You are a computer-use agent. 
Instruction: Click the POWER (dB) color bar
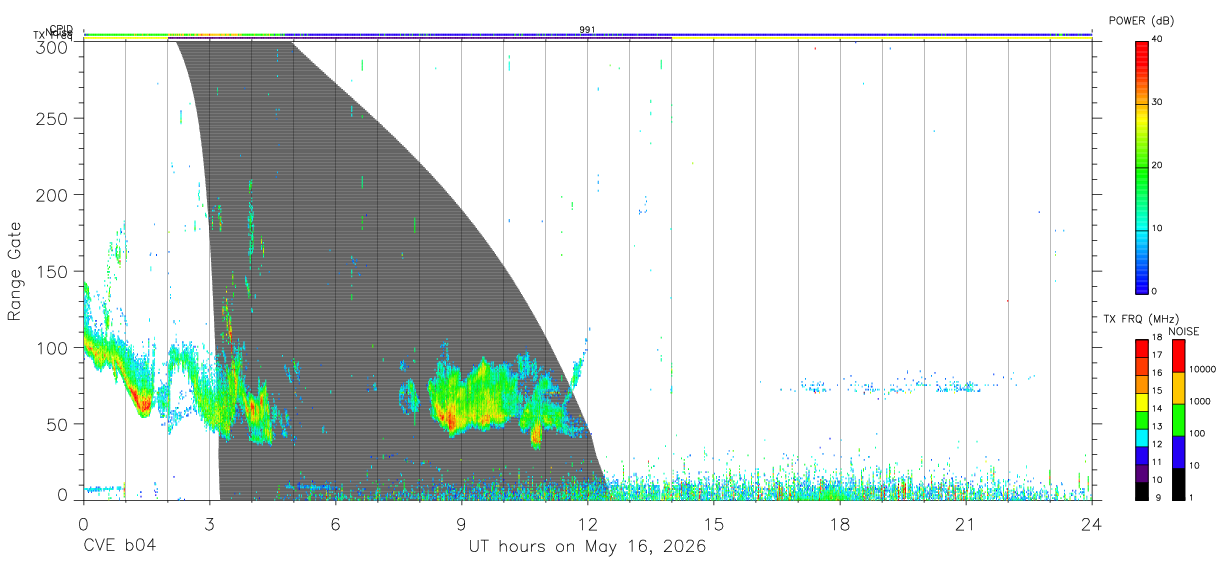(1142, 166)
